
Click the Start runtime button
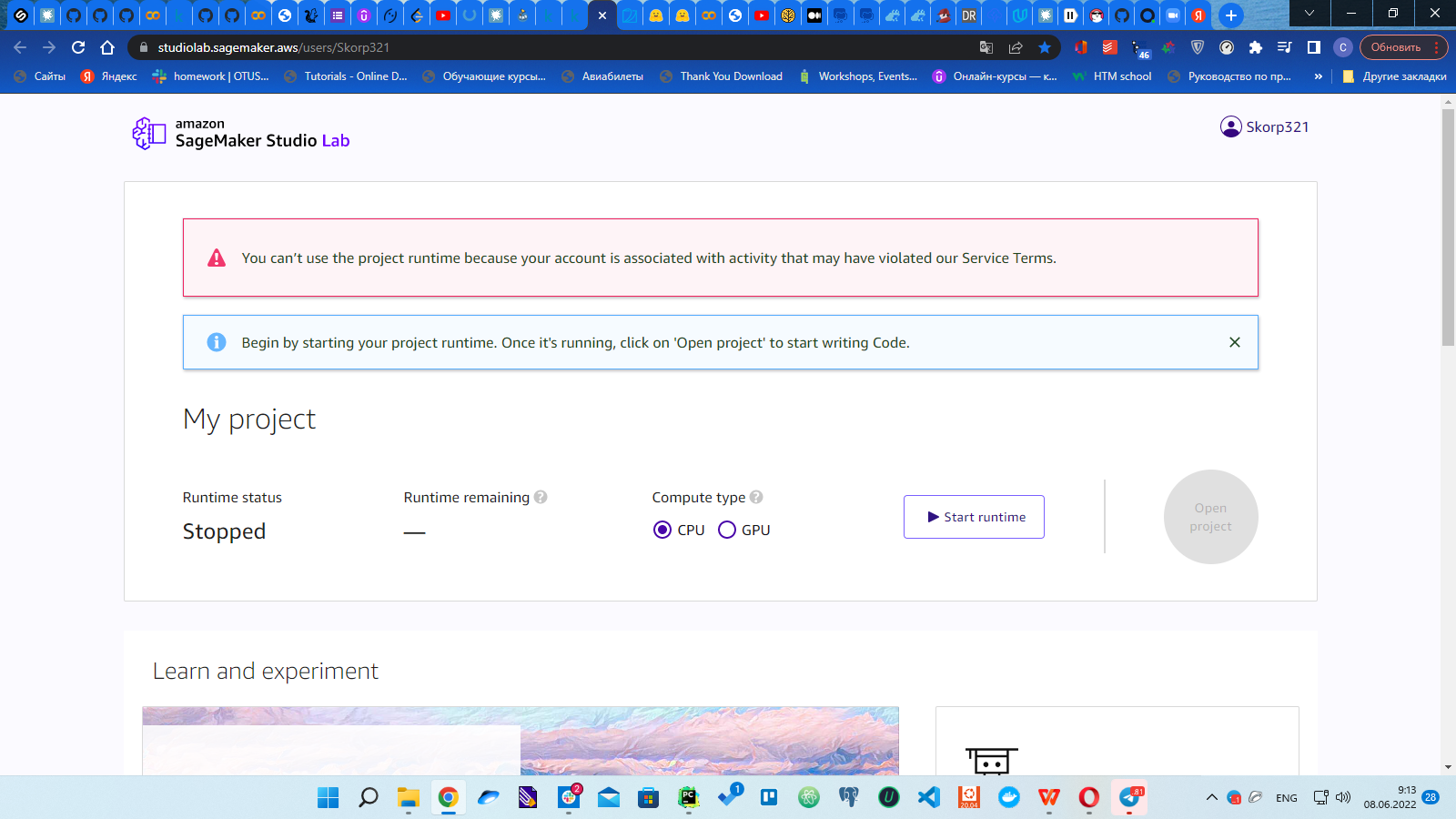point(974,517)
